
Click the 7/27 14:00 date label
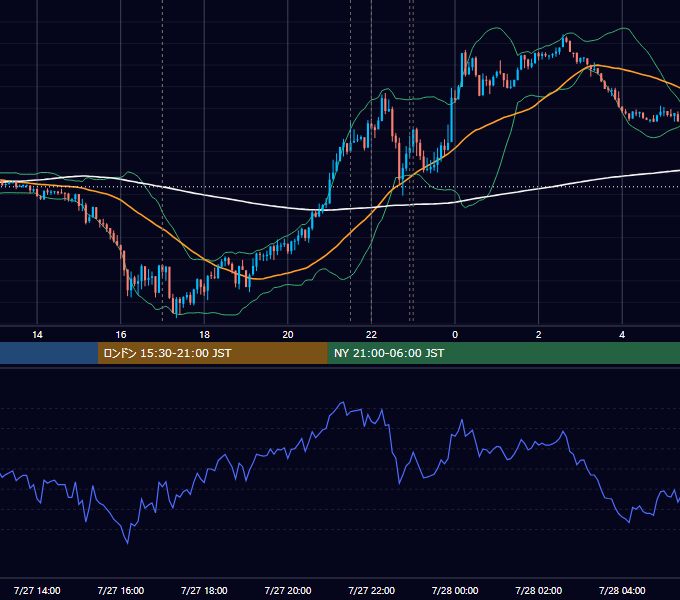[x=37, y=590]
